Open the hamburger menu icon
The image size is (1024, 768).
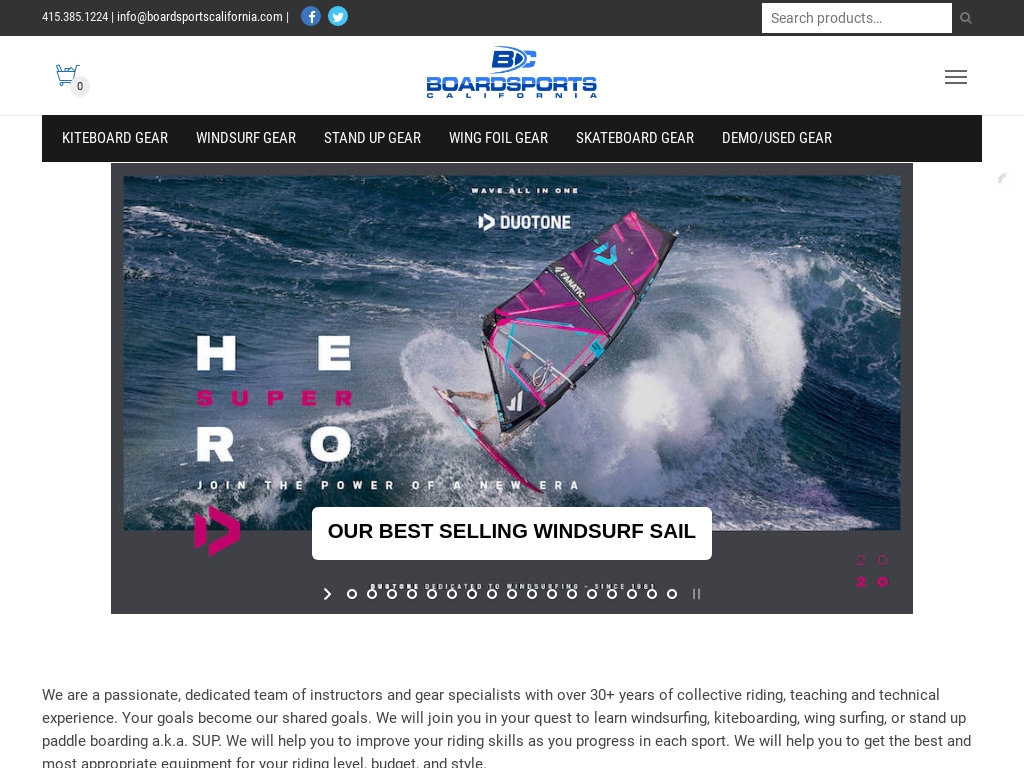[955, 77]
